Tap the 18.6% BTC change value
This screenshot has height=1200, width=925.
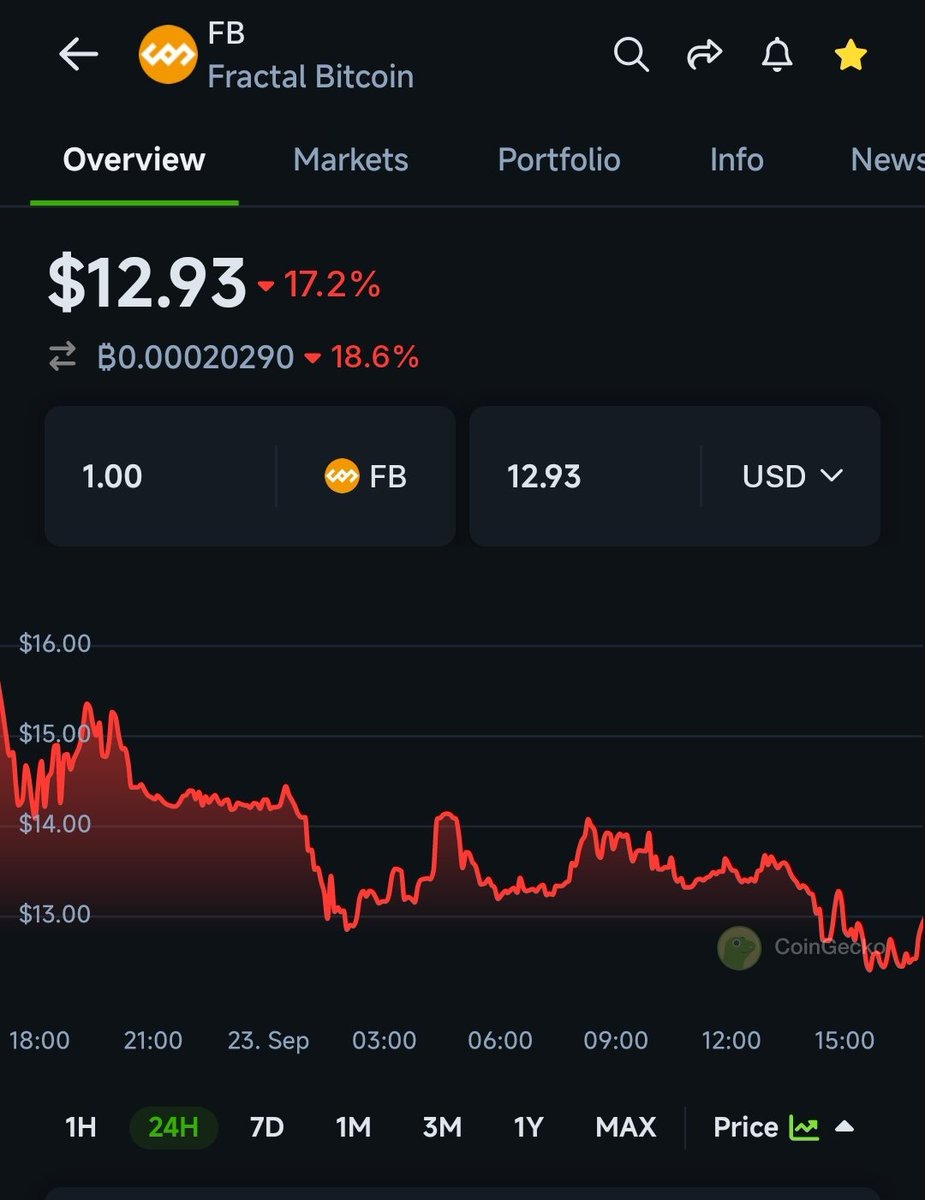tap(374, 357)
